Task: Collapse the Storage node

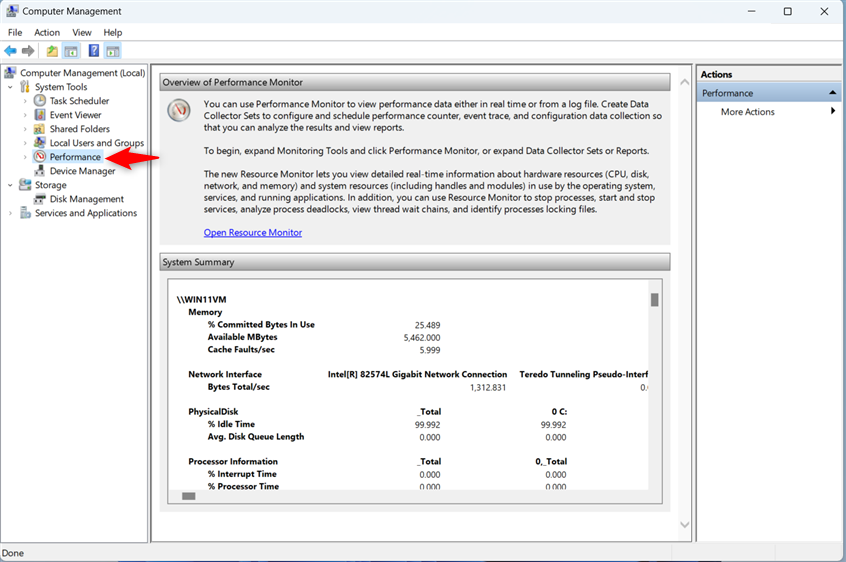Action: point(10,185)
